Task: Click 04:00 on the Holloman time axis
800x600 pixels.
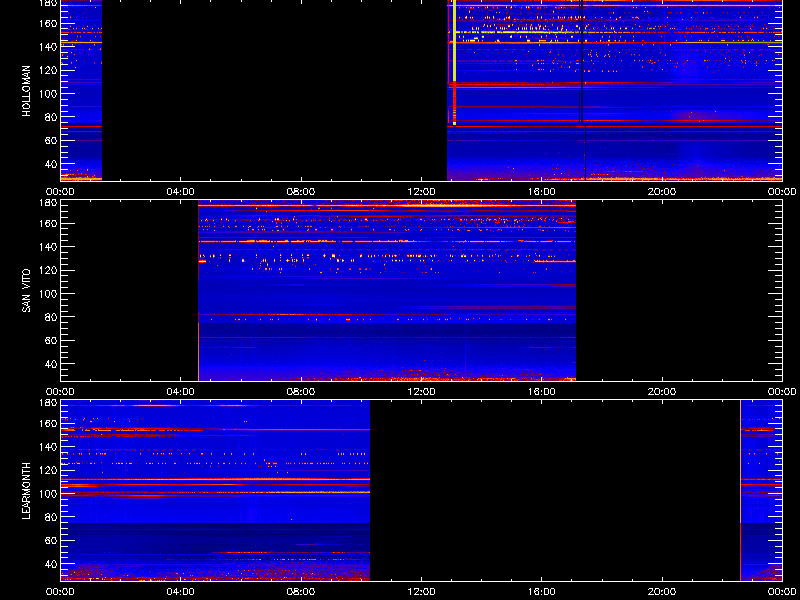Action: coord(181,192)
